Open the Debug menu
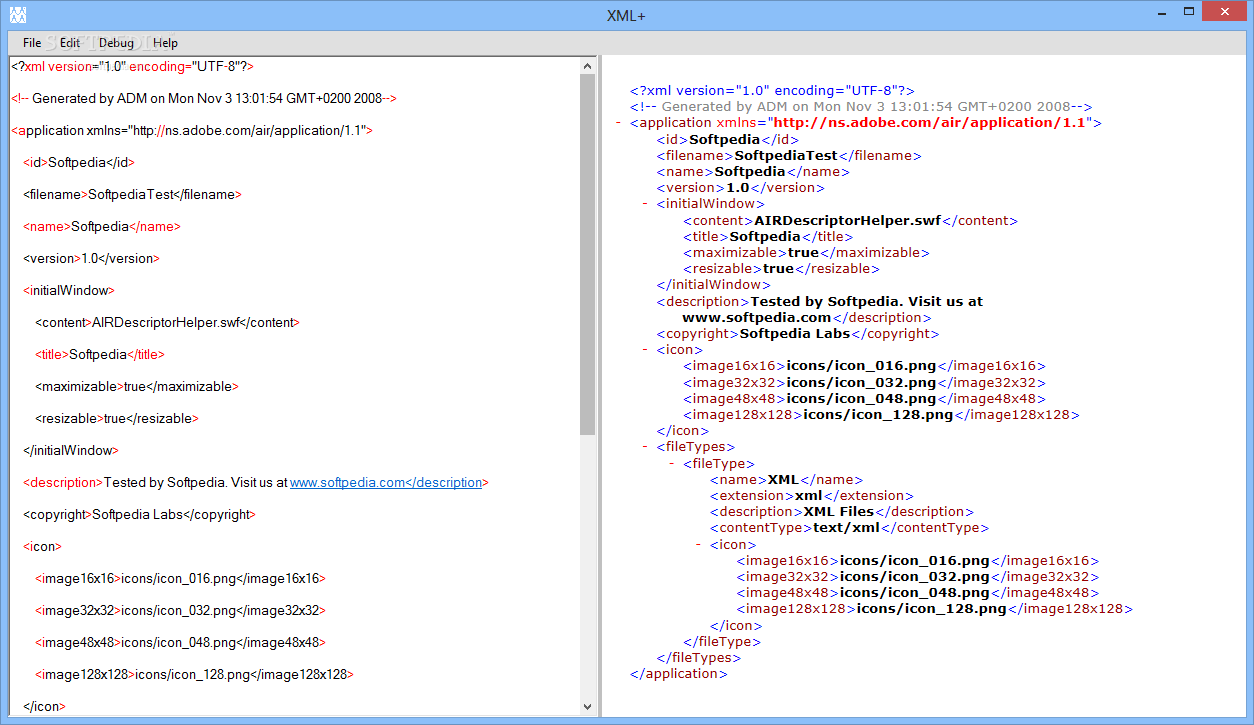 click(x=116, y=43)
